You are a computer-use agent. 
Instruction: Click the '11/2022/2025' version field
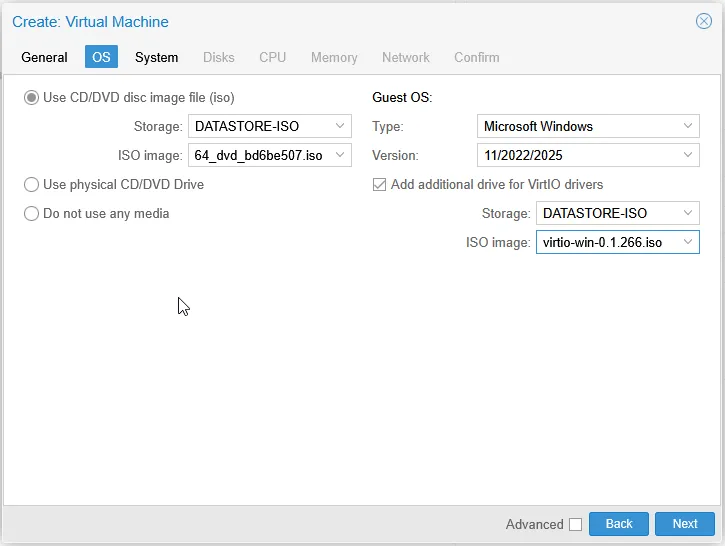click(577, 155)
